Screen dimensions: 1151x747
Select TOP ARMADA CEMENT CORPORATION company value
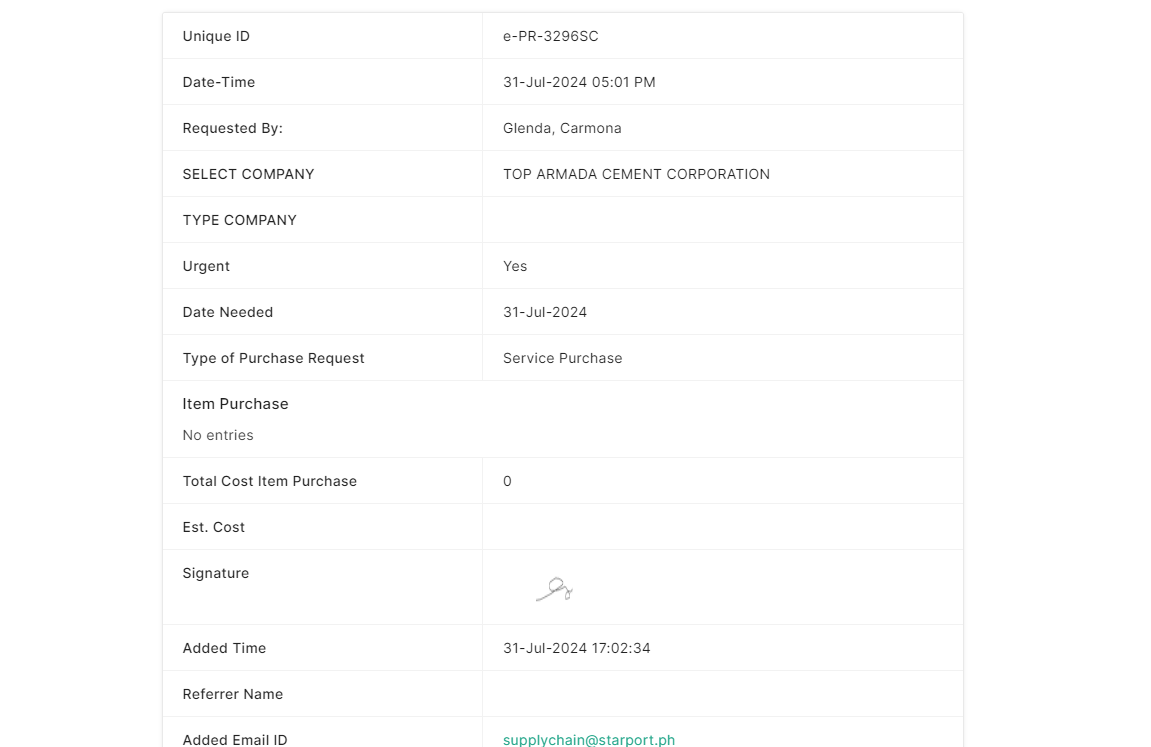(x=636, y=174)
